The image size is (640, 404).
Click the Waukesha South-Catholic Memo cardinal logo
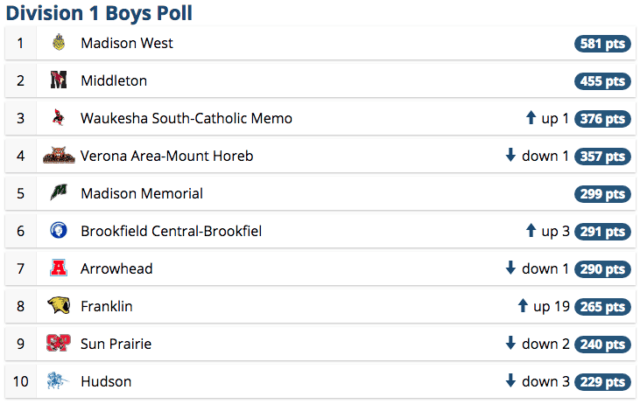tap(59, 118)
